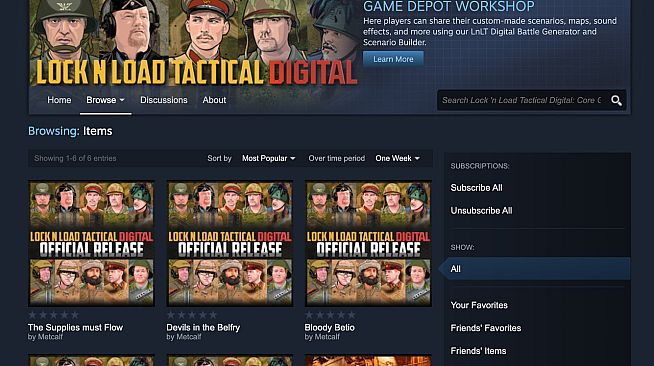Image resolution: width=654 pixels, height=366 pixels.
Task: Click Bloody Belio title link
Action: click(x=330, y=328)
